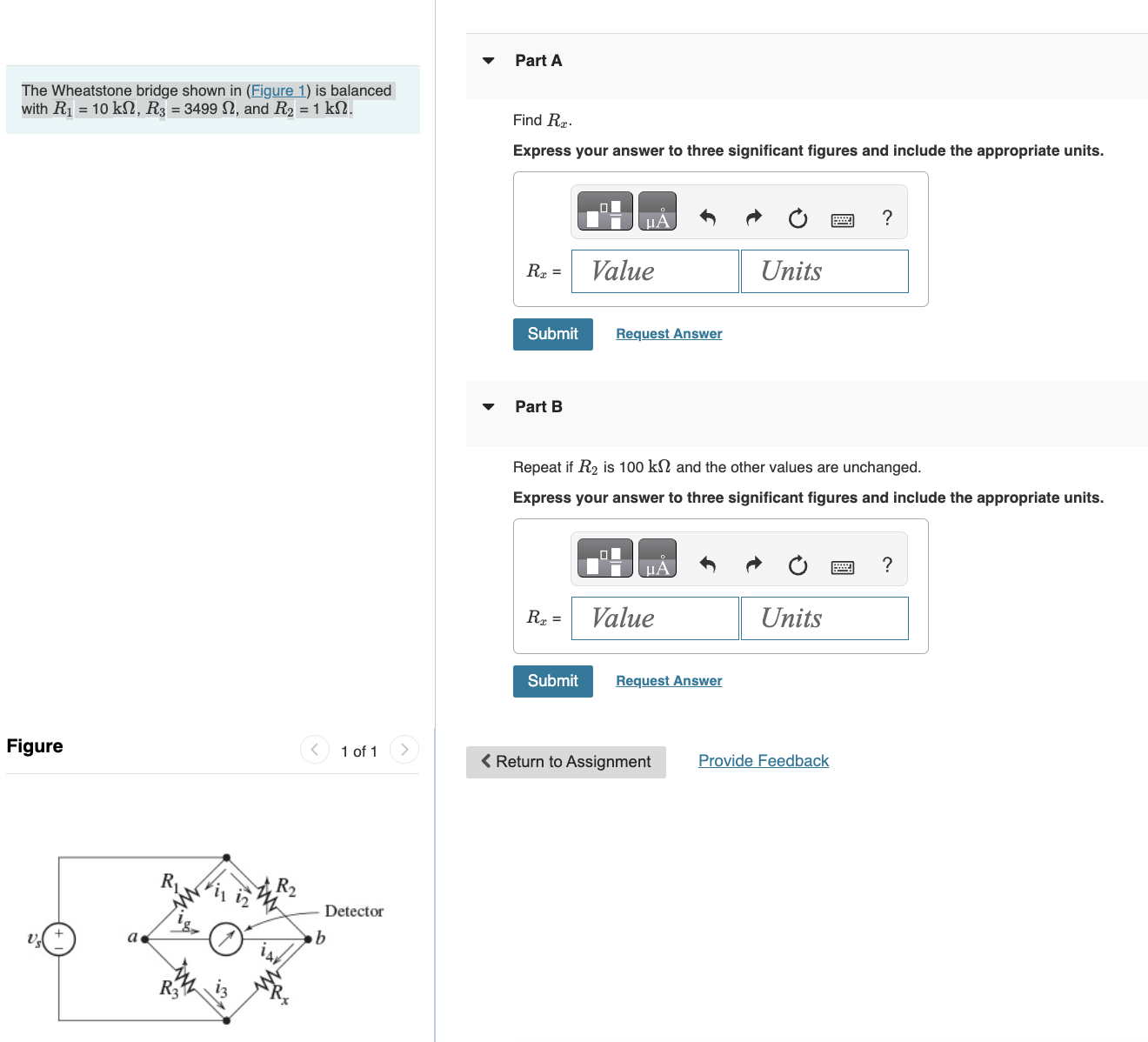The image size is (1148, 1042).
Task: Collapse the Part A section
Action: click(x=488, y=60)
